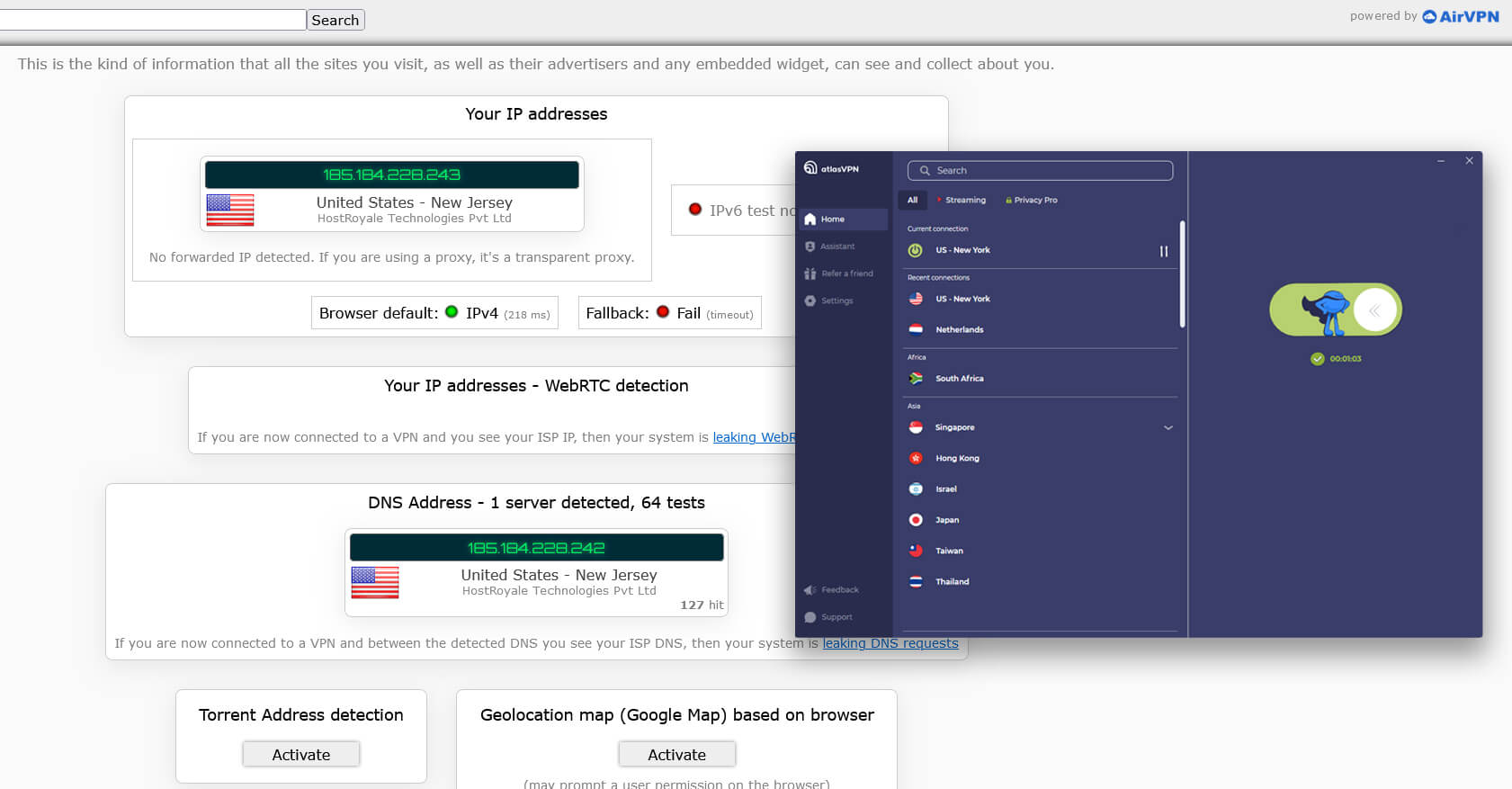Click the South Africa flag icon
The height and width of the screenshot is (789, 1512).
click(x=916, y=379)
